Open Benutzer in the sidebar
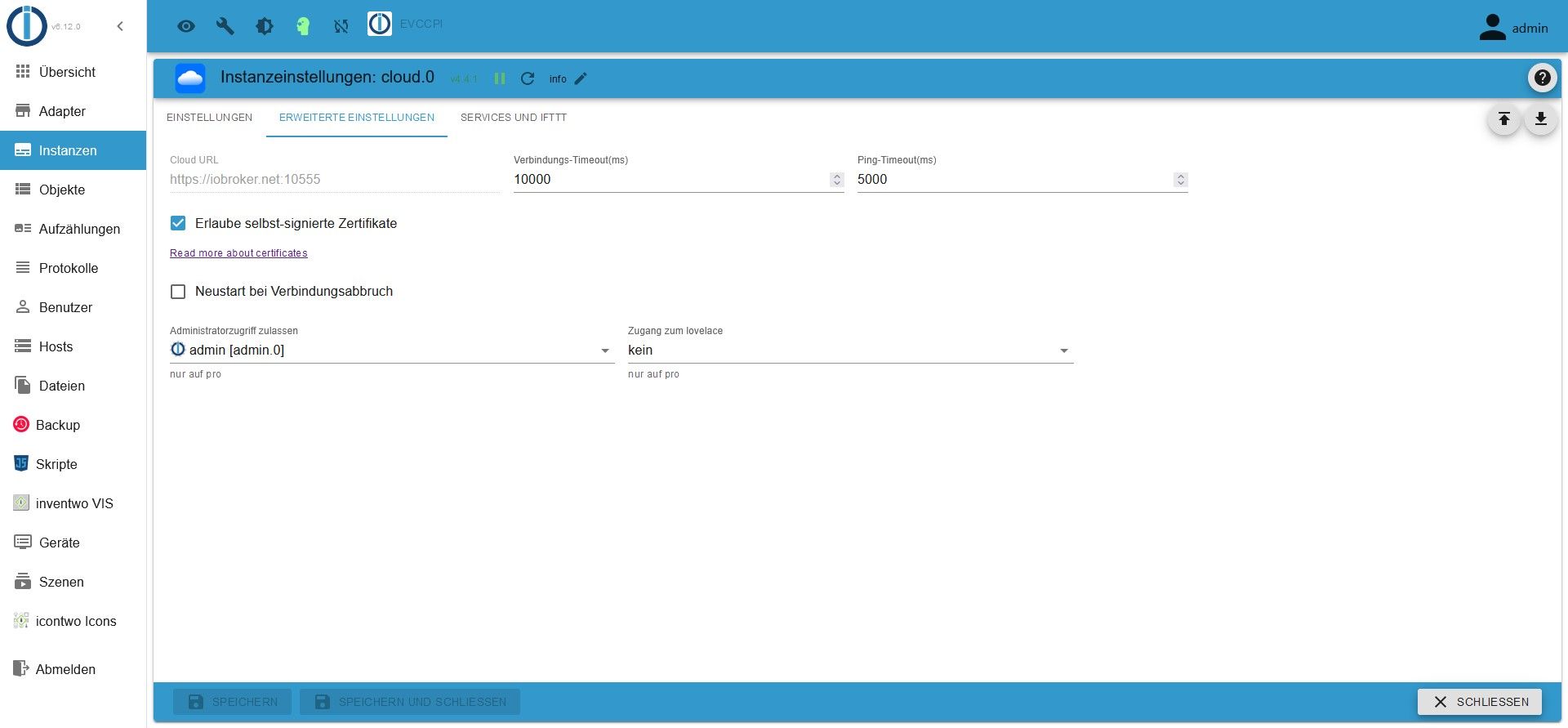The height and width of the screenshot is (728, 1568). (73, 307)
